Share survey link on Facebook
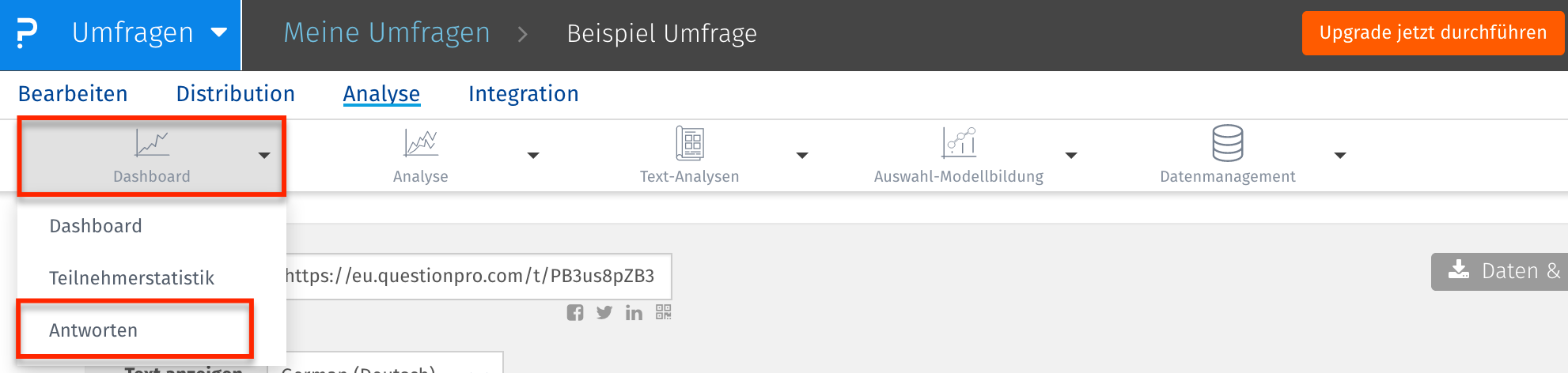Image resolution: width=1568 pixels, height=373 pixels. [575, 313]
